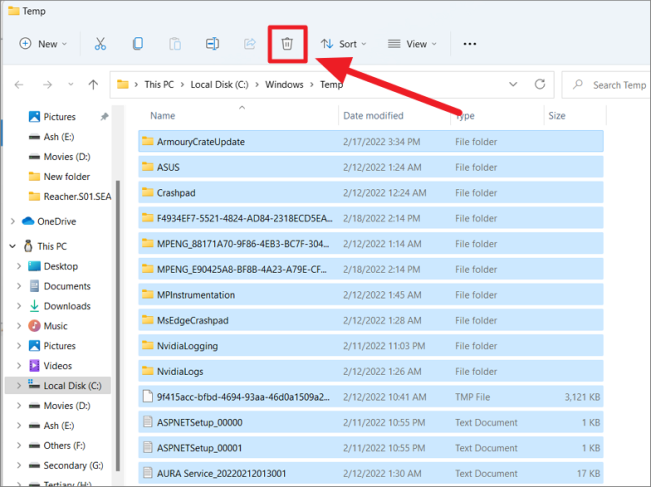
Task: Click the Cut scissors icon
Action: point(100,44)
